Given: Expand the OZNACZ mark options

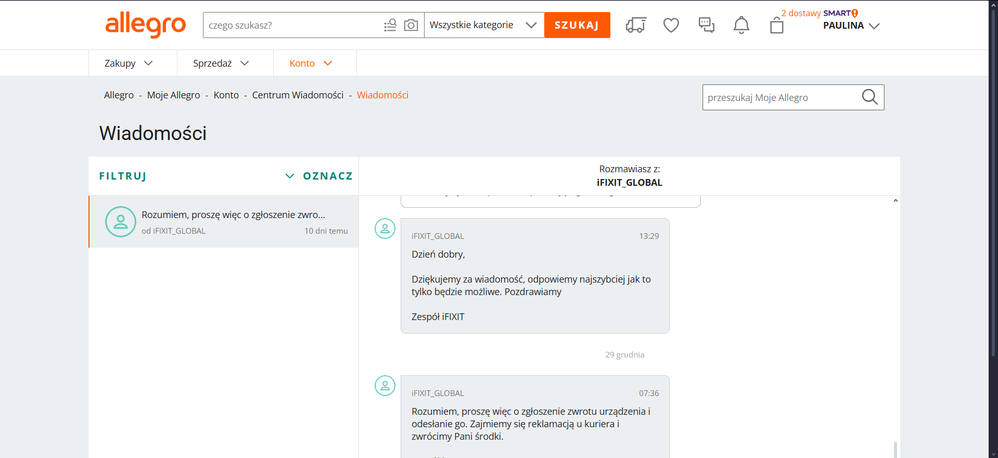Looking at the screenshot, I should pyautogui.click(x=319, y=176).
